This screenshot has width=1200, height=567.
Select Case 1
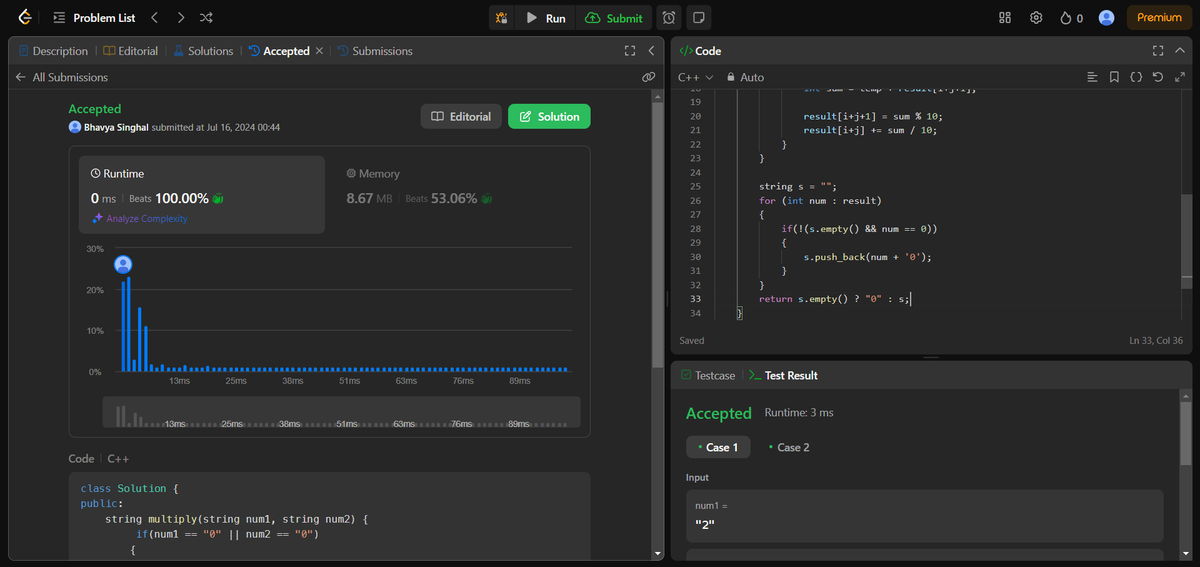click(717, 447)
